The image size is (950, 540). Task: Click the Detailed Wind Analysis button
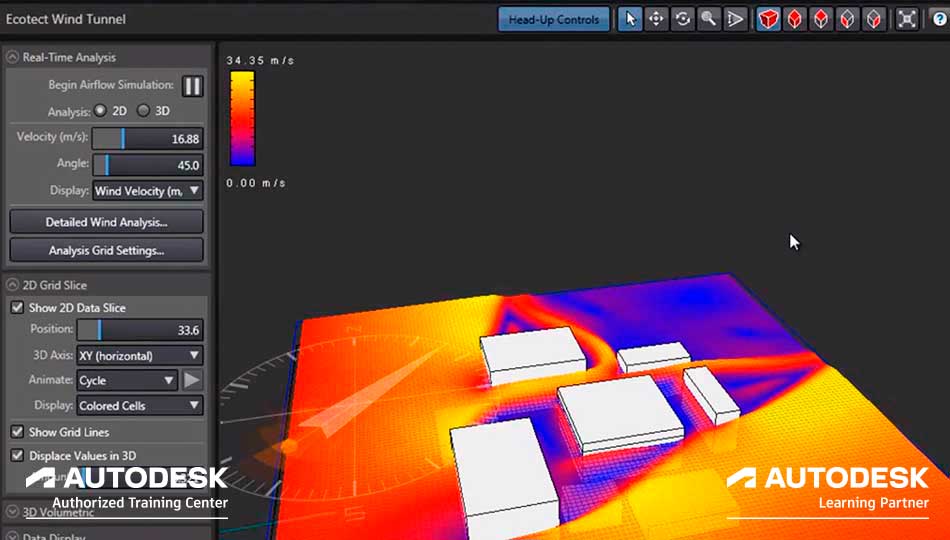click(x=106, y=222)
